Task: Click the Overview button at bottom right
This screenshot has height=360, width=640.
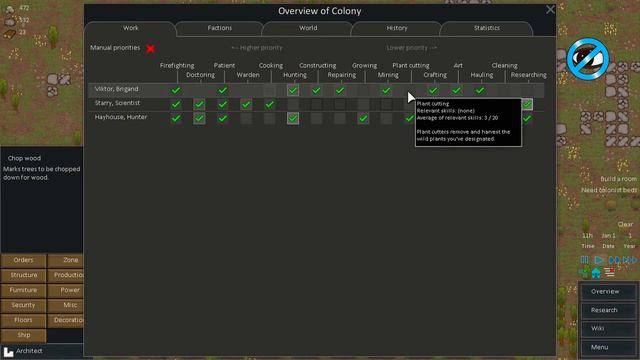Action: 609,292
